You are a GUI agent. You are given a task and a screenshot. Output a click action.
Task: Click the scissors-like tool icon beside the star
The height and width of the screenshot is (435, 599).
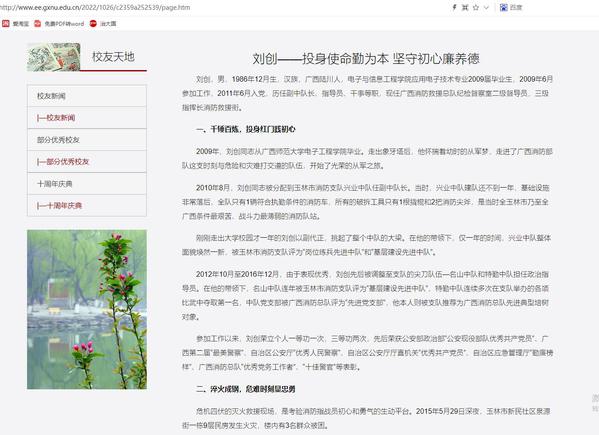point(465,7)
